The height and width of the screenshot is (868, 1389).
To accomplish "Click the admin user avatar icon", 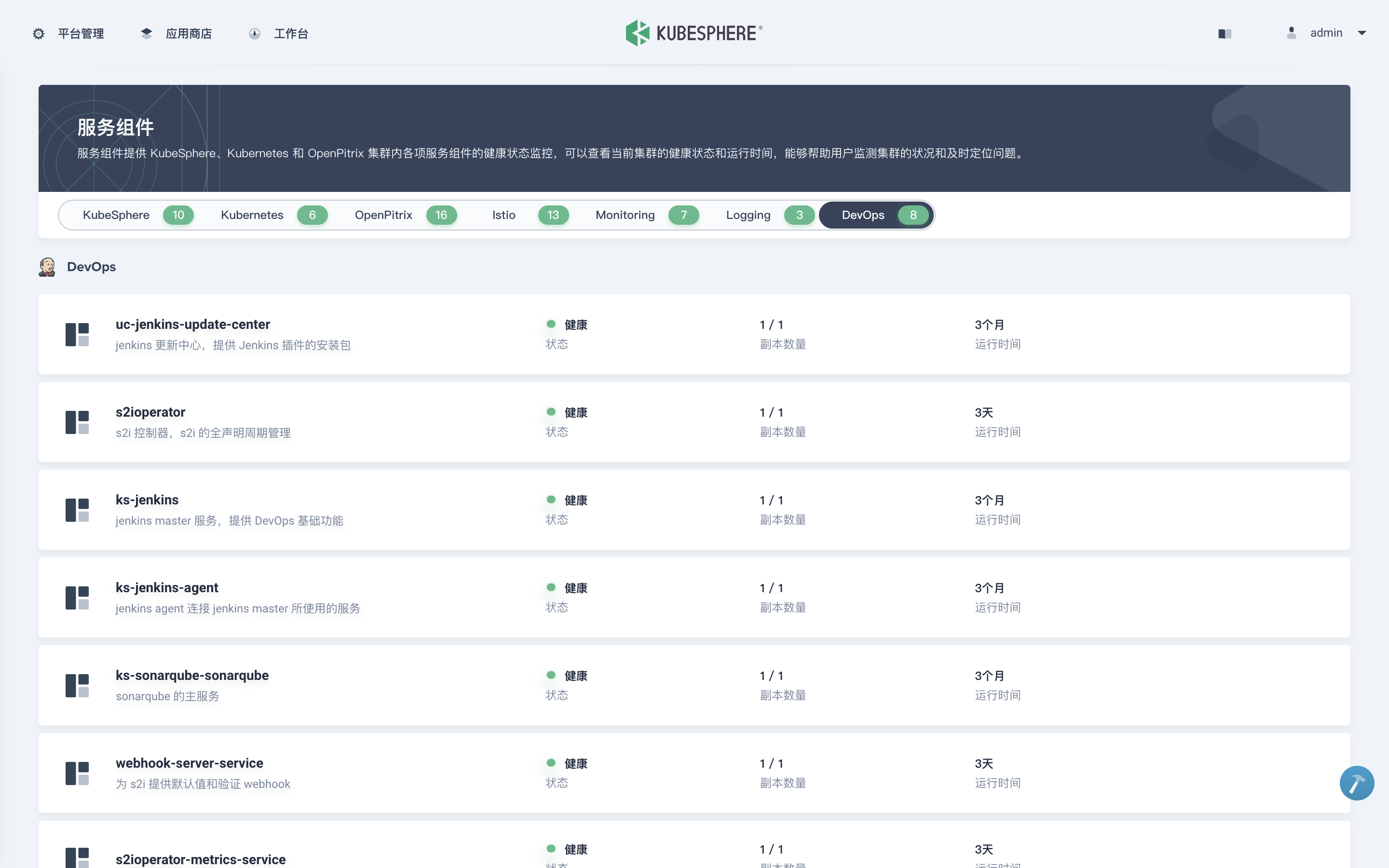I will tap(1292, 33).
